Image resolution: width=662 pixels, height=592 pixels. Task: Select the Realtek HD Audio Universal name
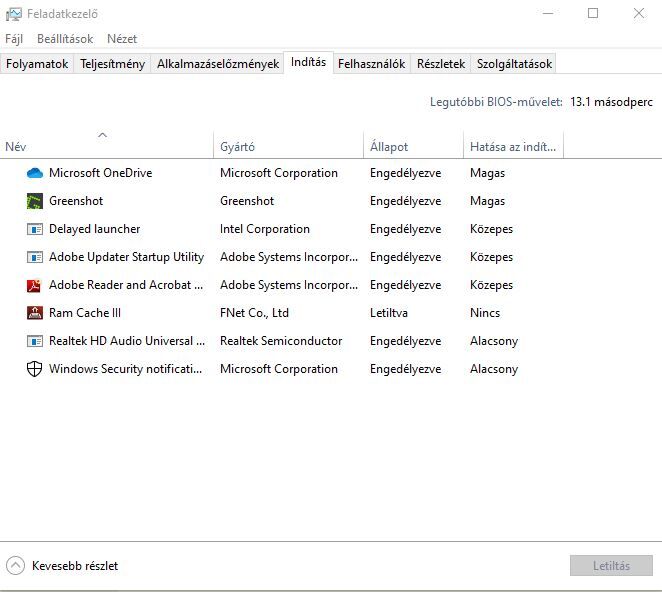coord(127,341)
